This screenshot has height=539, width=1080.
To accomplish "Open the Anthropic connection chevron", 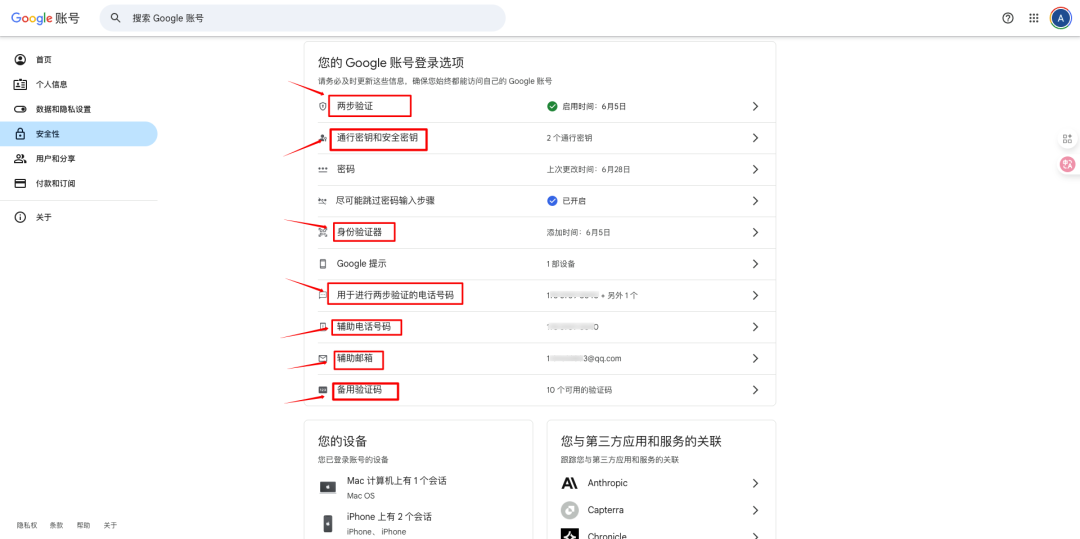I will pyautogui.click(x=756, y=483).
